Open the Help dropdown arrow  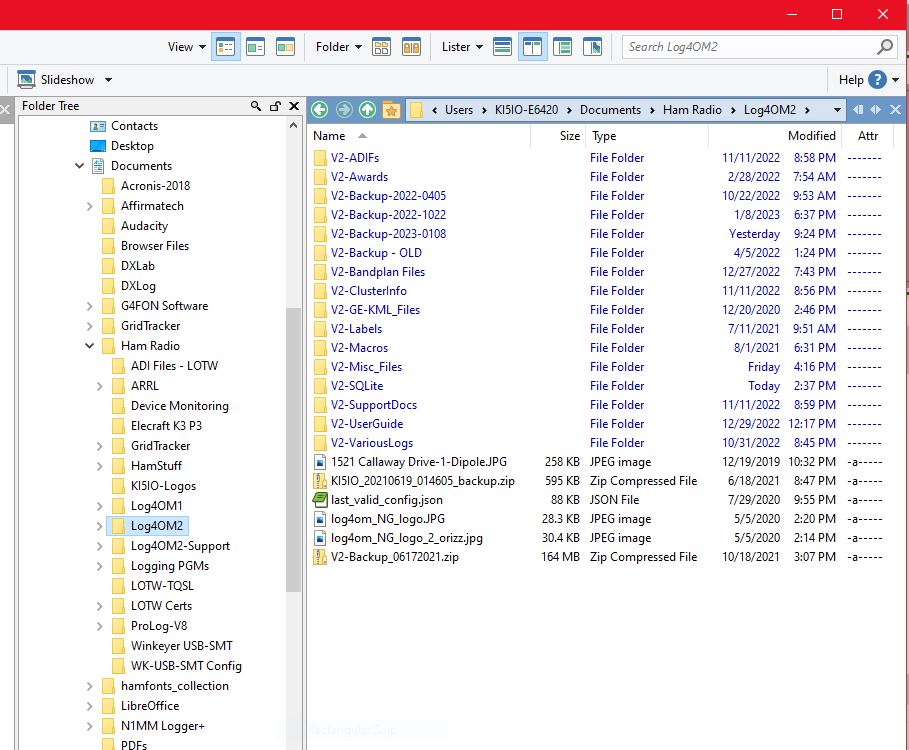tap(896, 80)
